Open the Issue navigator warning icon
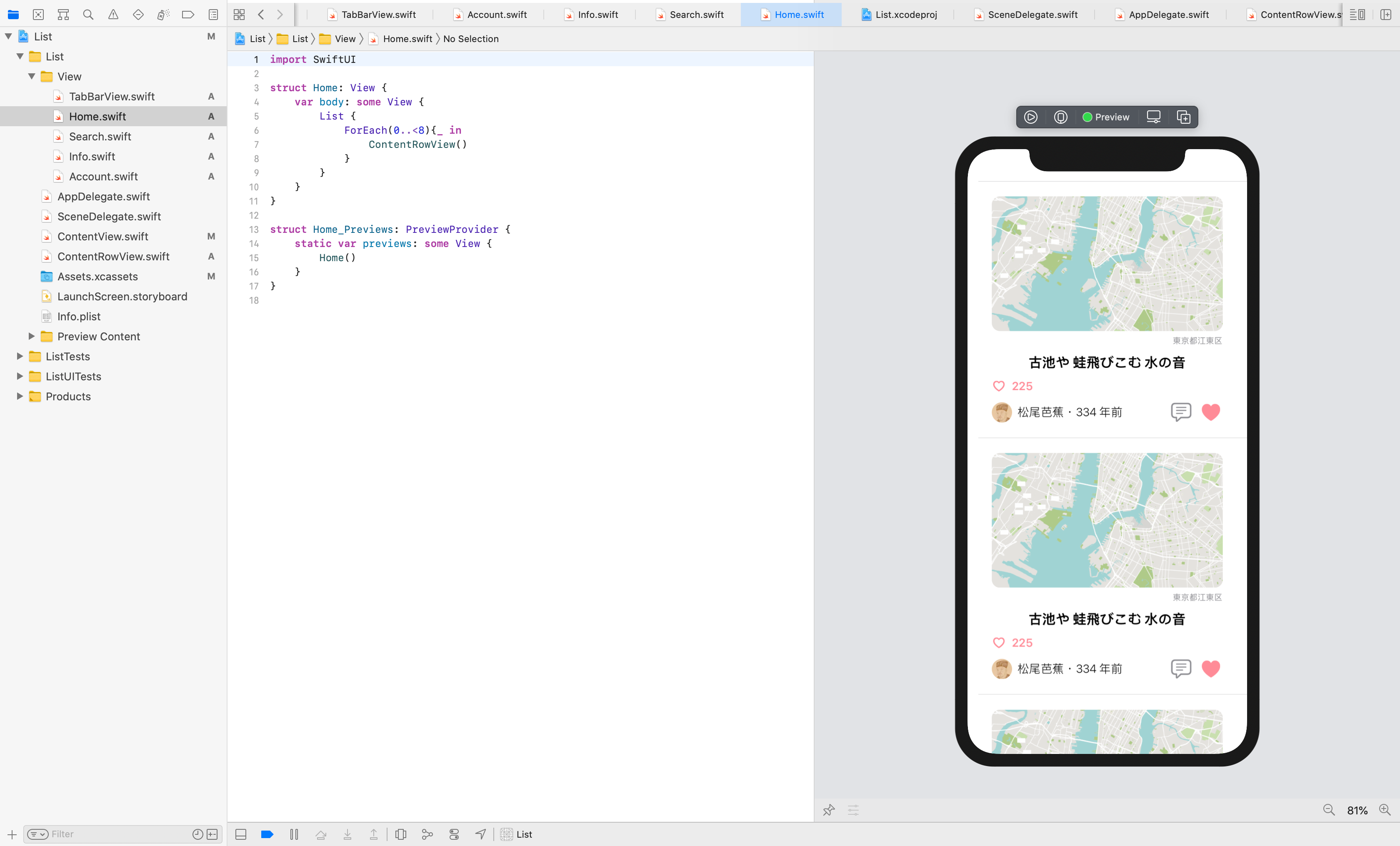The width and height of the screenshot is (1400, 846). (x=113, y=15)
